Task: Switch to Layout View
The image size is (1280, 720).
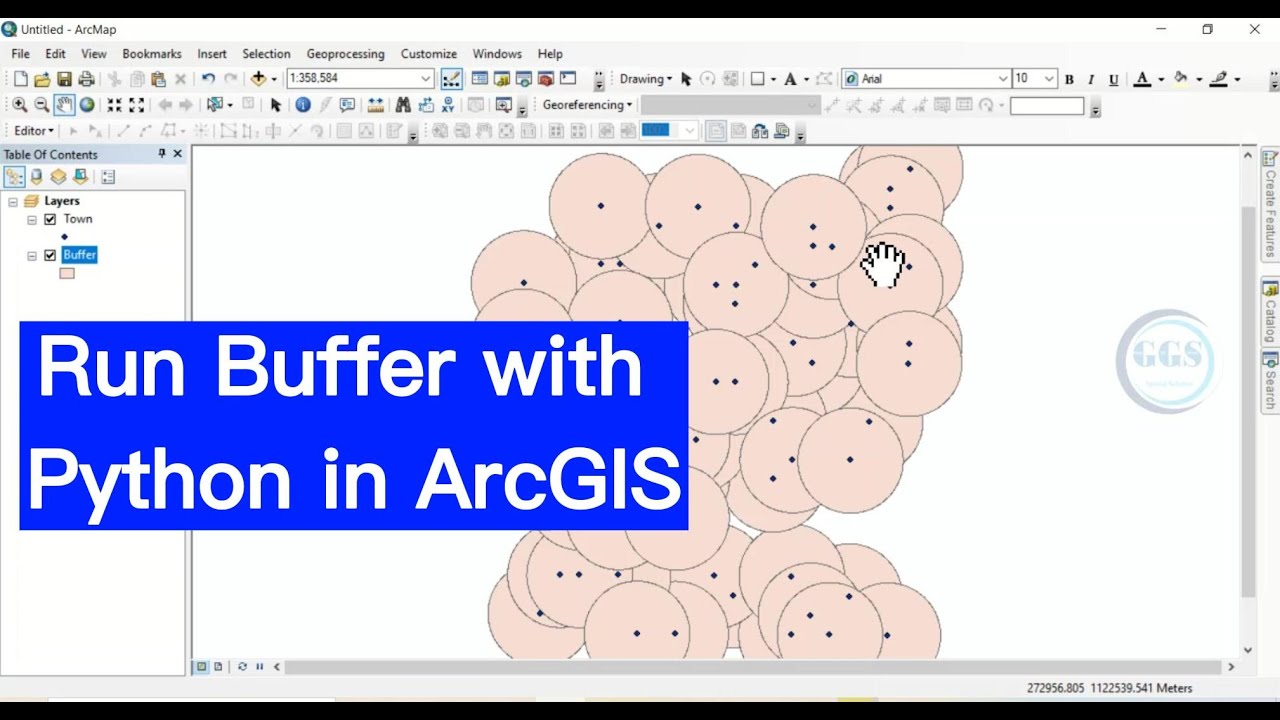Action: tap(218, 666)
